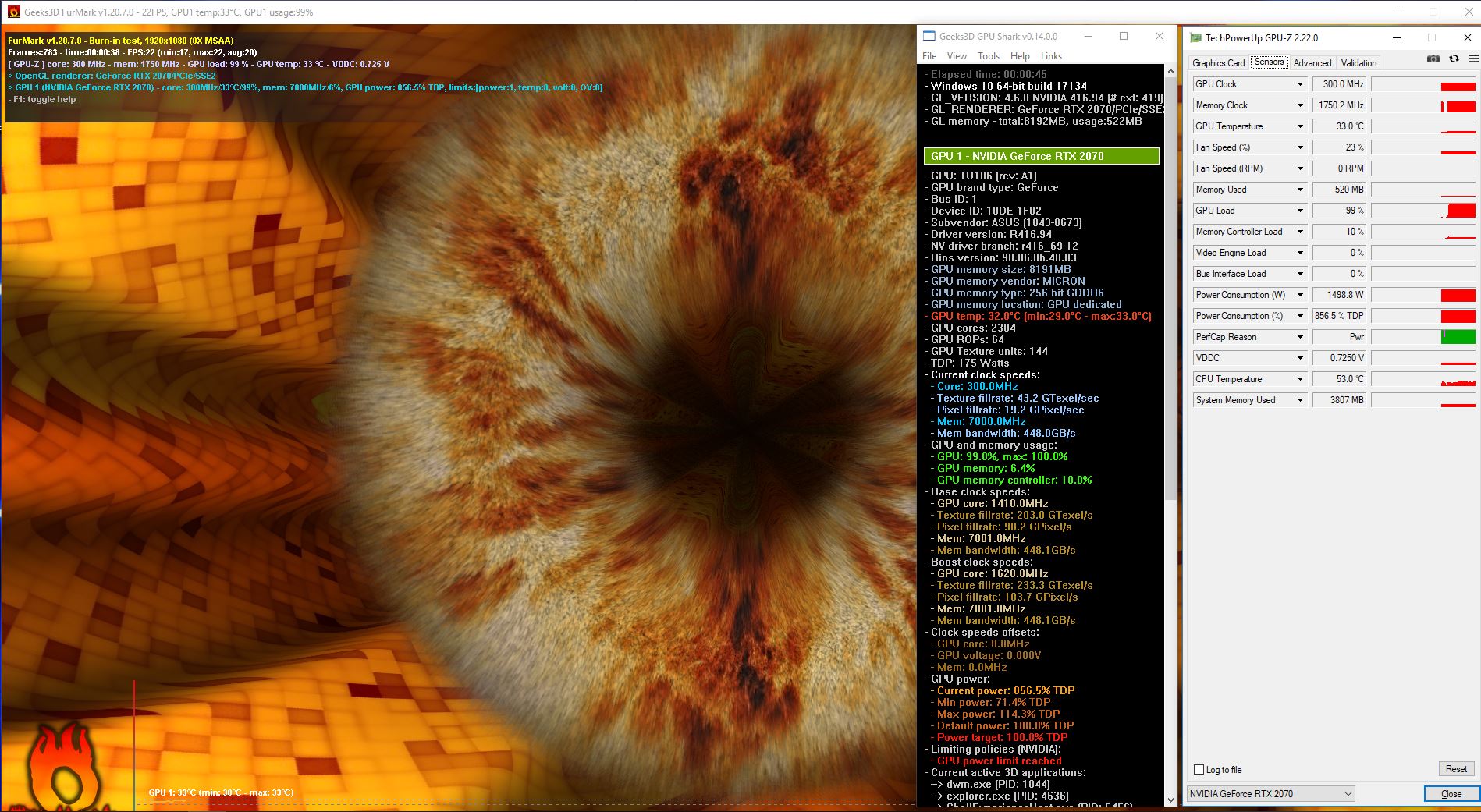
Task: Click 'Current power: 856.5% TDP' line
Action: (1003, 690)
